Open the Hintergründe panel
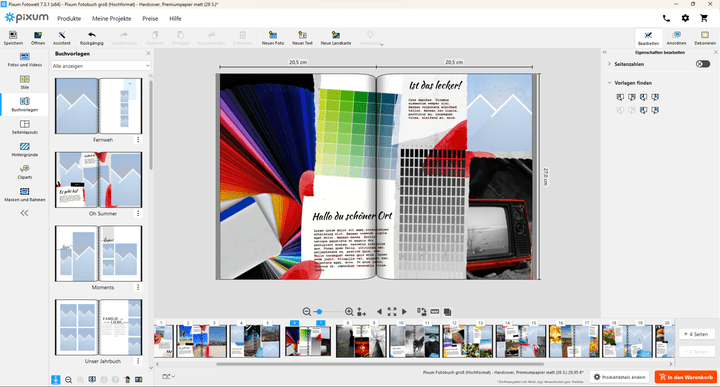Screen dimensions: 720x387 pos(25,150)
